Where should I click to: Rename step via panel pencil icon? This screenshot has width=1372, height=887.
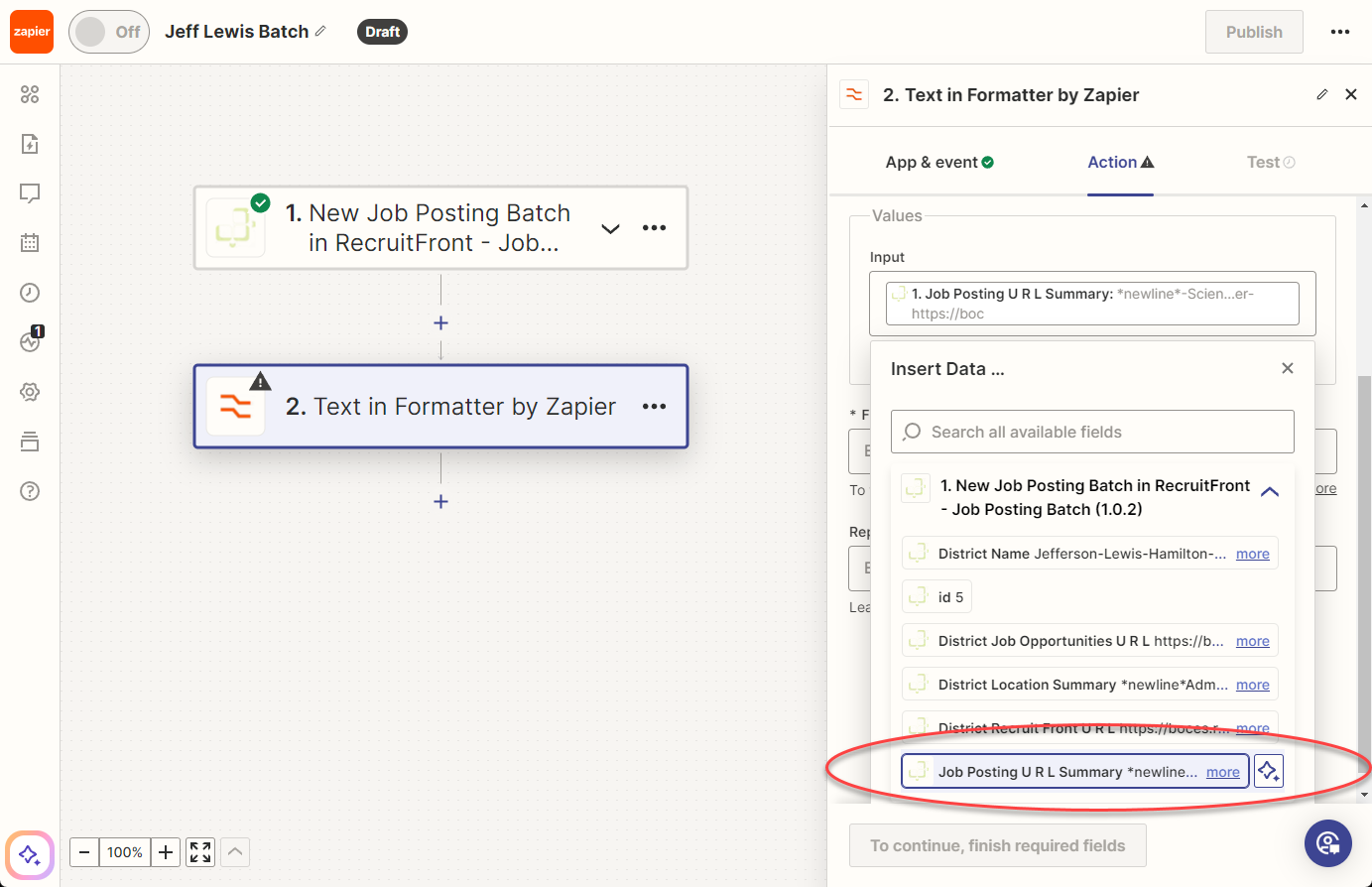1321,94
